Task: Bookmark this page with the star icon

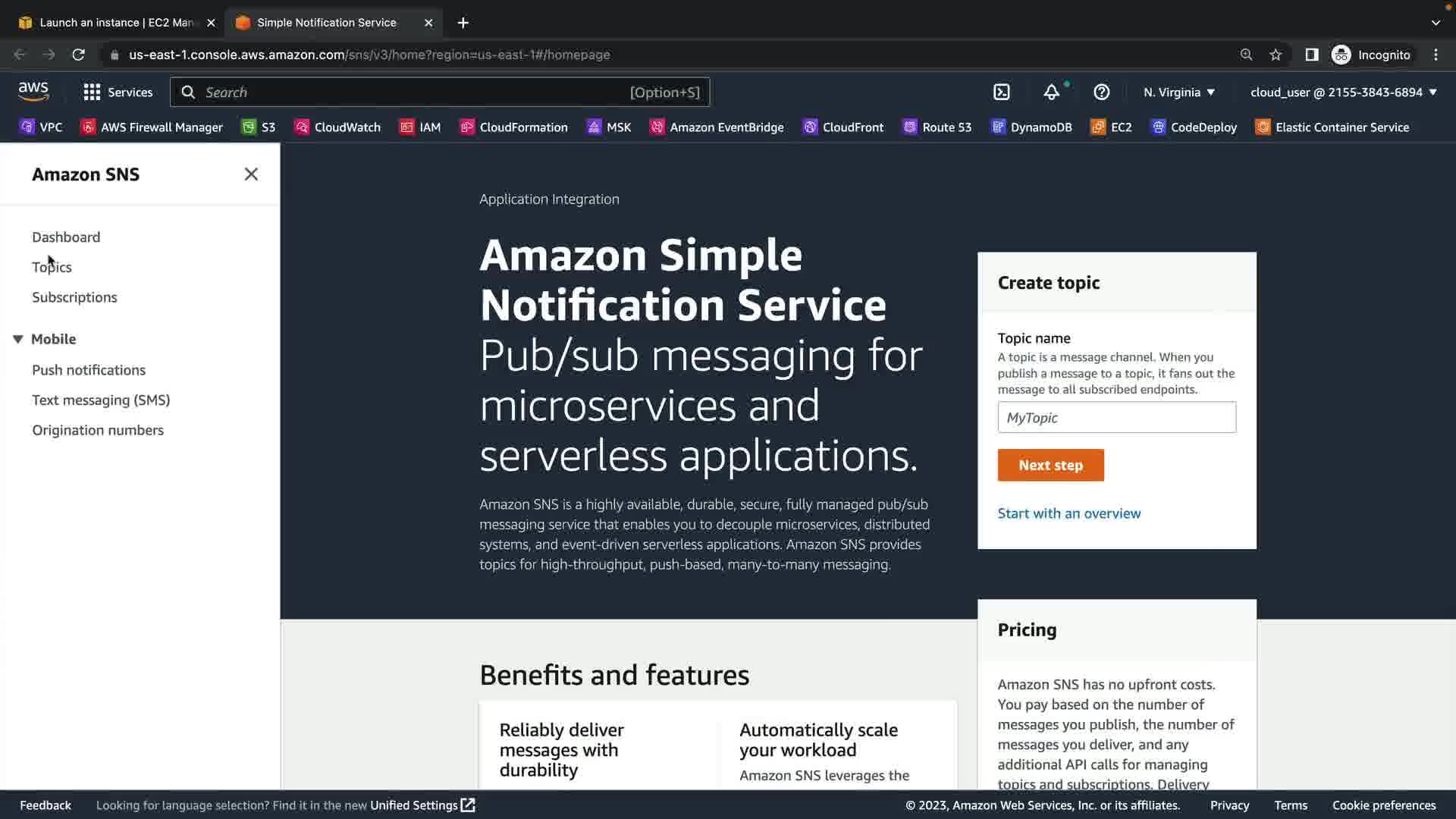Action: click(1276, 55)
